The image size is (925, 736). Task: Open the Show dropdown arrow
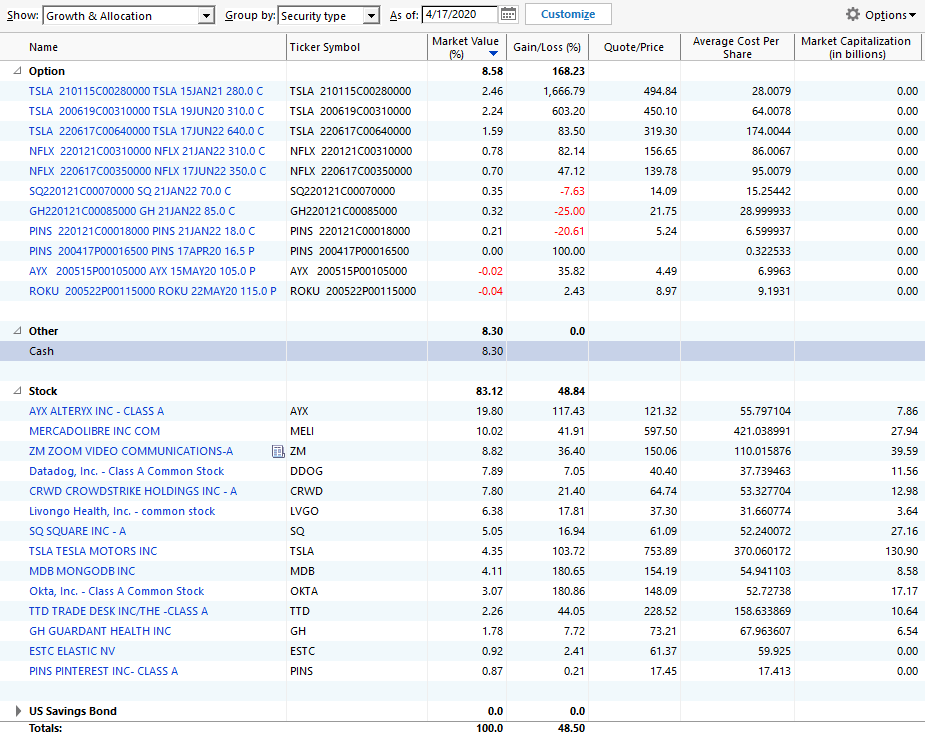coord(206,16)
